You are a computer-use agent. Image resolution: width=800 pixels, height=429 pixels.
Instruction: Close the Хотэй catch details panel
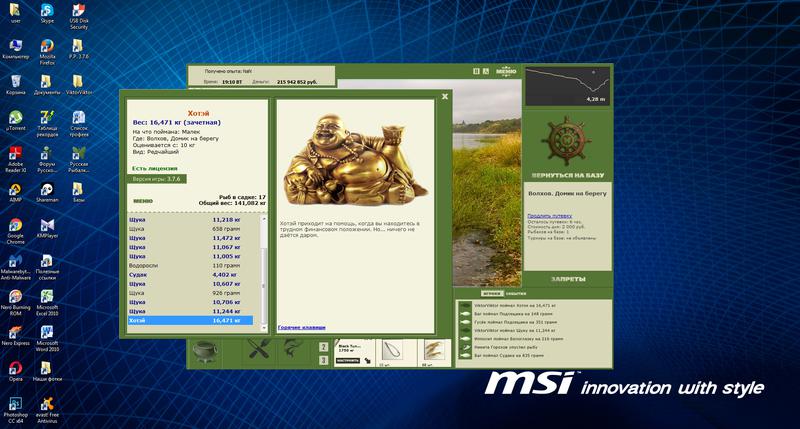445,96
